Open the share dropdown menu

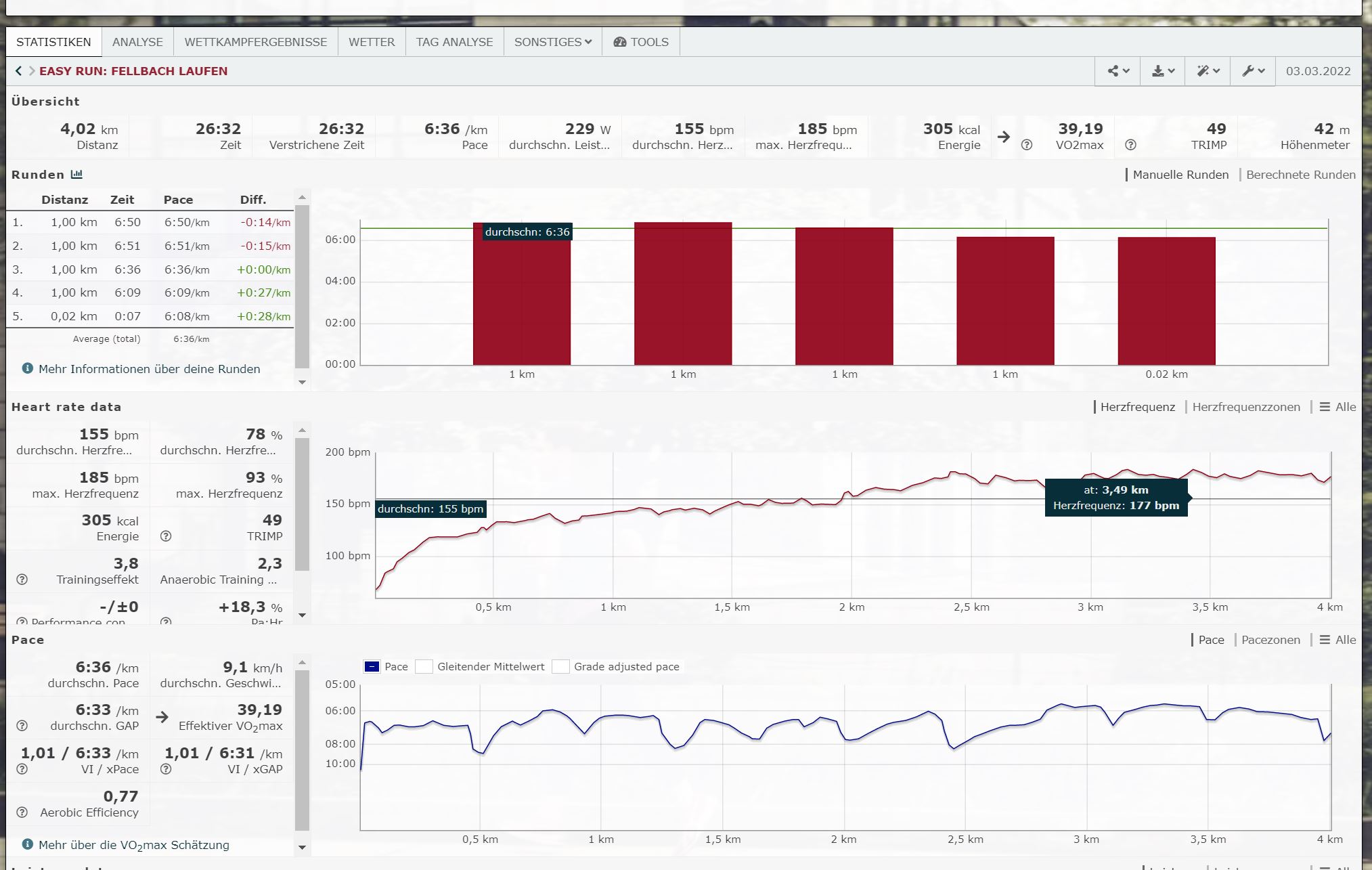tap(1118, 71)
